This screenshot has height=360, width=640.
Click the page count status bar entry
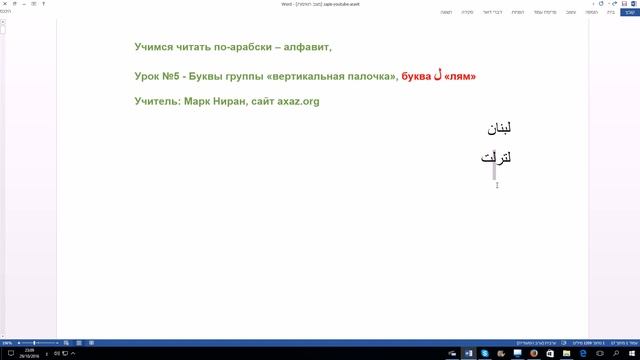(624, 343)
